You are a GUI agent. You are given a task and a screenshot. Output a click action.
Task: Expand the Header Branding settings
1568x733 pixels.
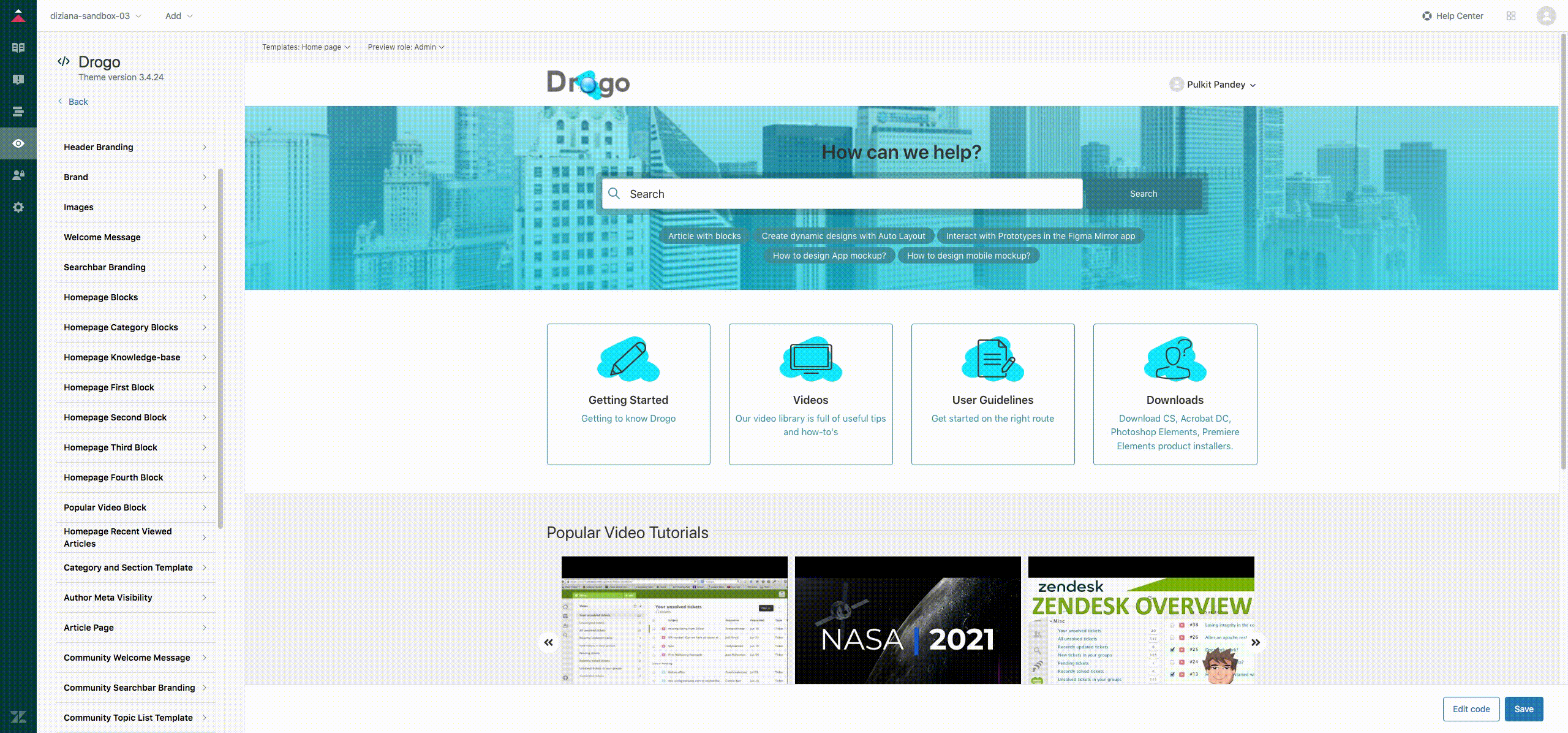click(x=135, y=147)
